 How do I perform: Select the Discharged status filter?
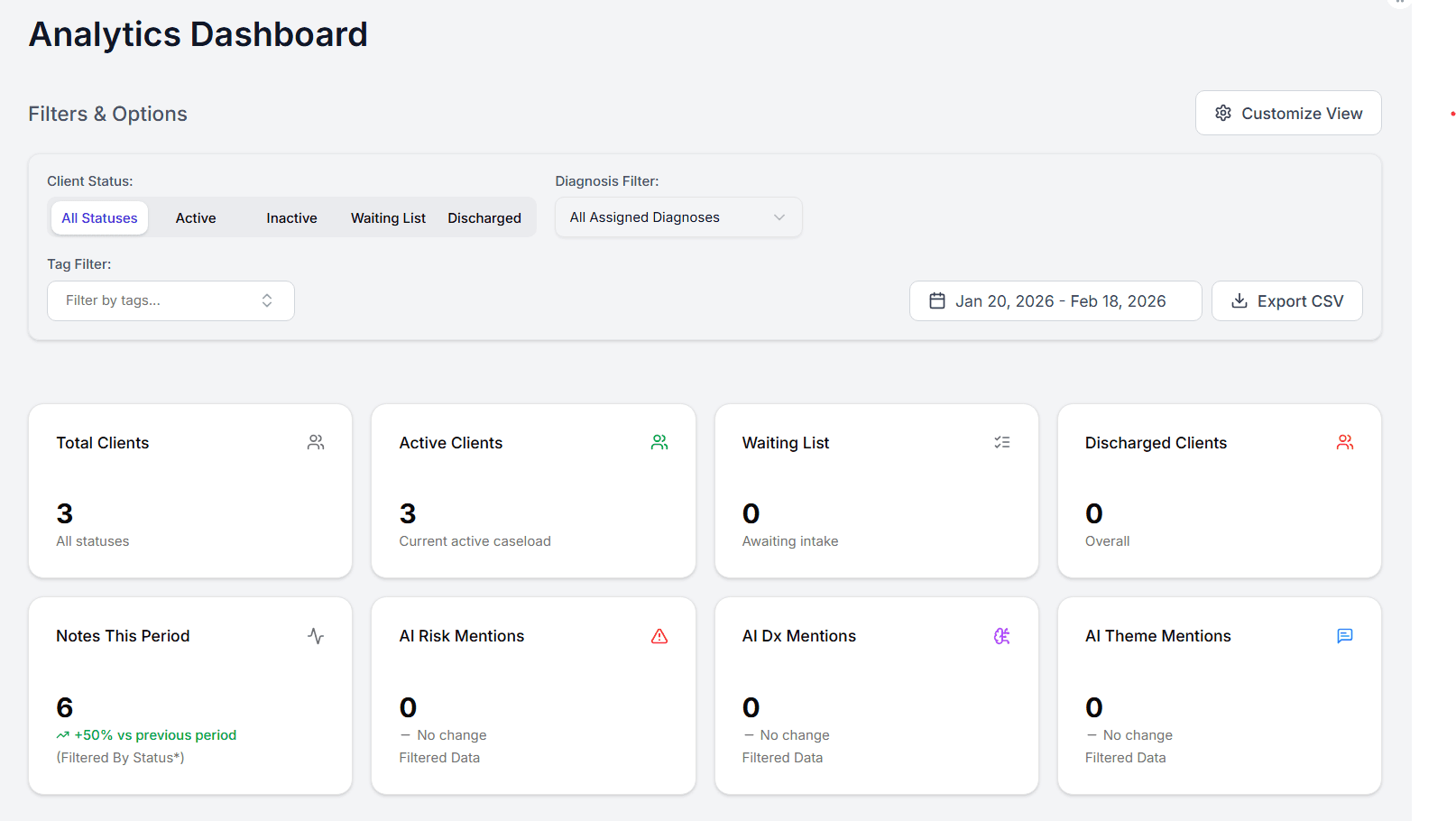(484, 217)
